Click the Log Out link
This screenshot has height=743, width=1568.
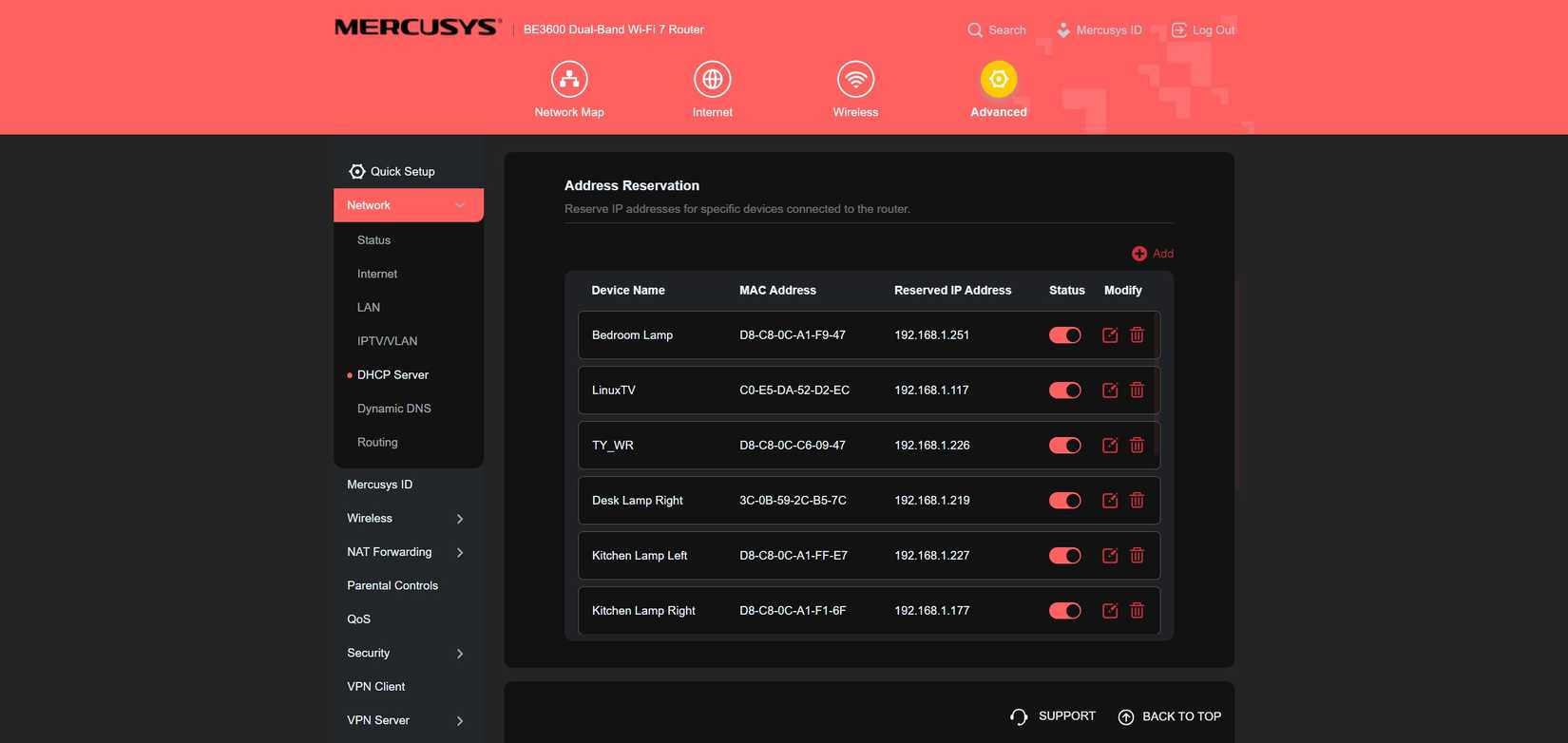(1203, 30)
